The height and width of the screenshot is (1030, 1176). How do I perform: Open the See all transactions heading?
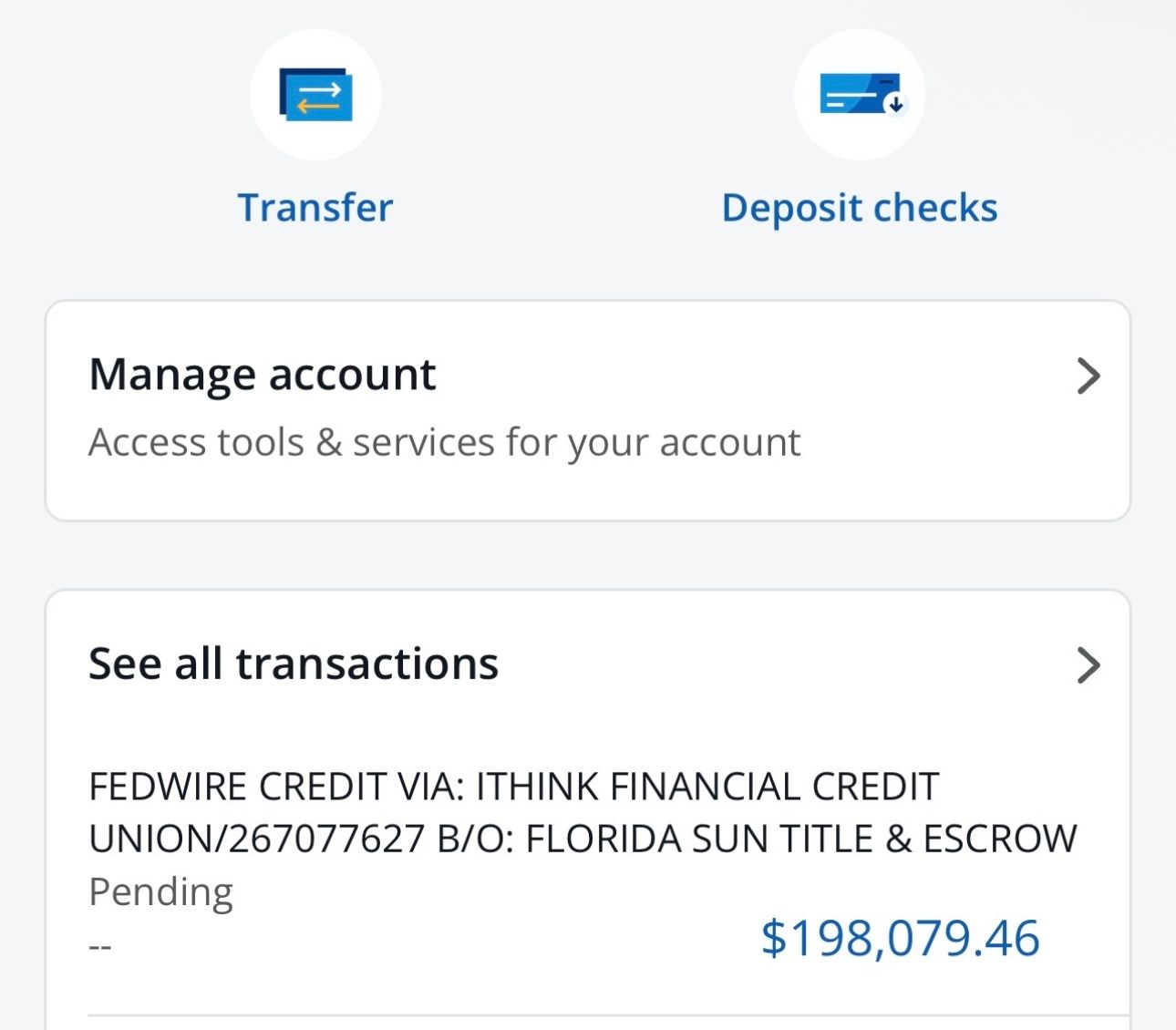pos(294,664)
